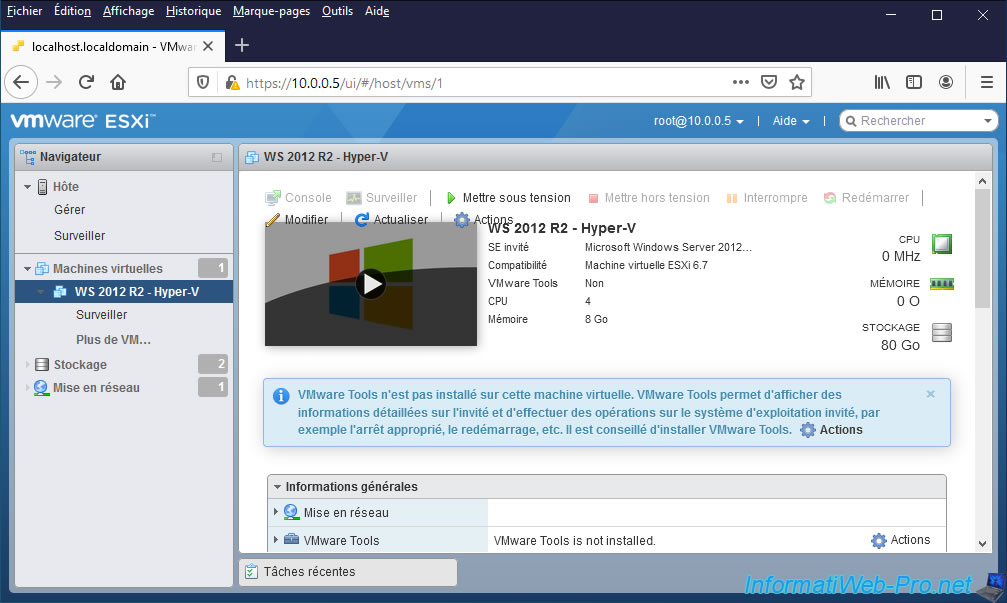Collapse the Machines virtuelles tree node
This screenshot has width=1007, height=603.
click(27, 268)
